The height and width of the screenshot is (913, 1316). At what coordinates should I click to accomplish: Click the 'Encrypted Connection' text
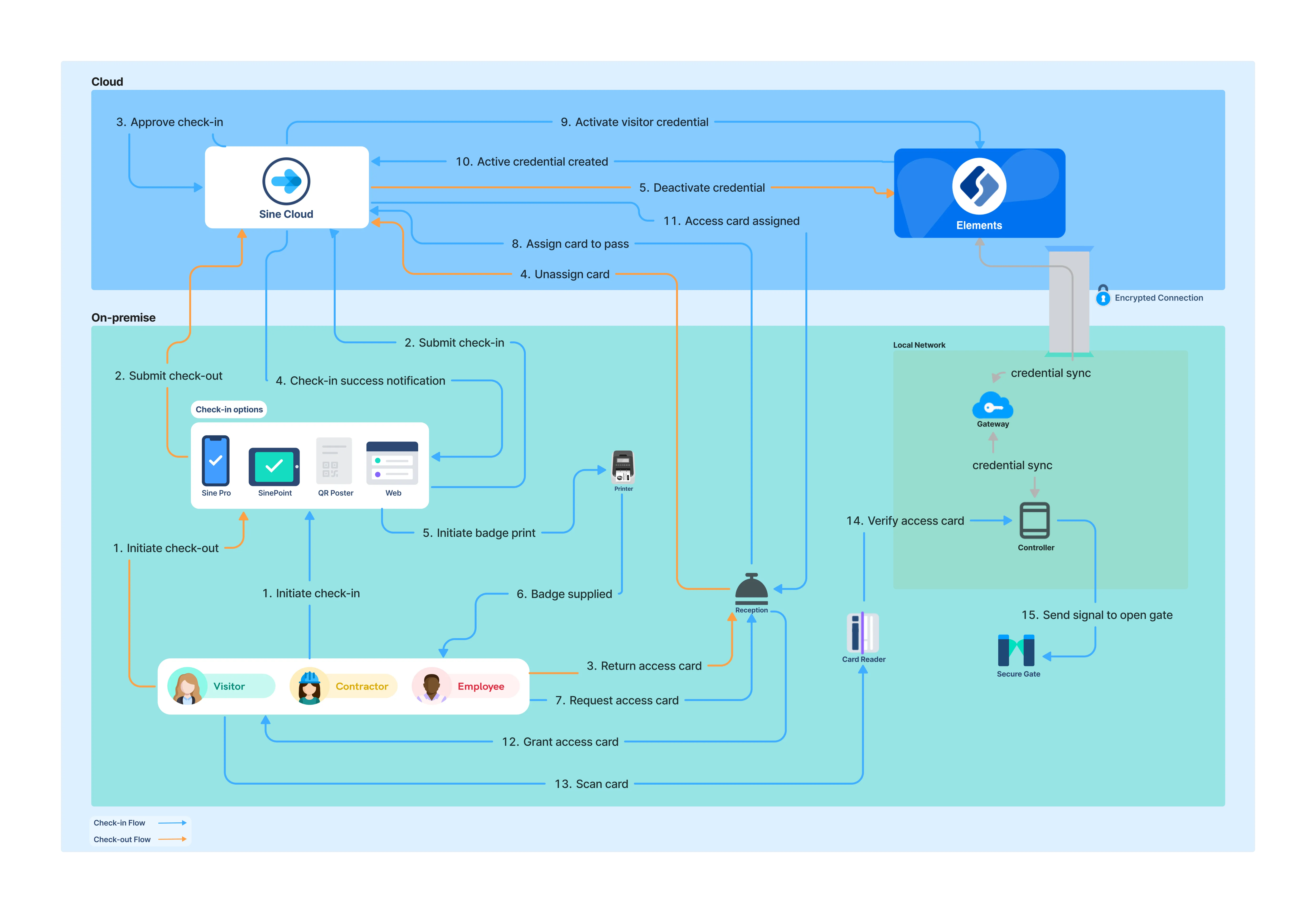[1158, 298]
